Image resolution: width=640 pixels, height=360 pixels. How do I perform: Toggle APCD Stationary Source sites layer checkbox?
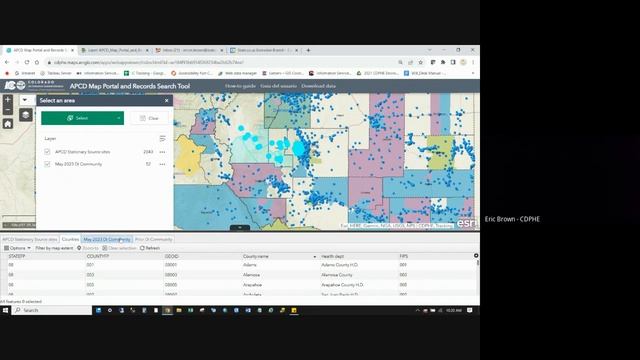click(x=47, y=152)
